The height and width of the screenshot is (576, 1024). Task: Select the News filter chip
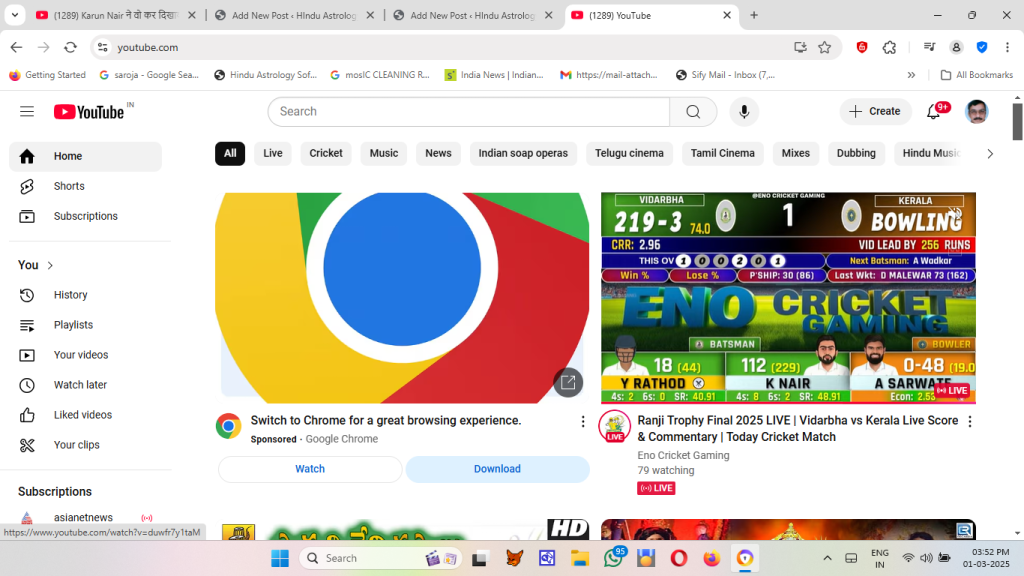pyautogui.click(x=438, y=153)
